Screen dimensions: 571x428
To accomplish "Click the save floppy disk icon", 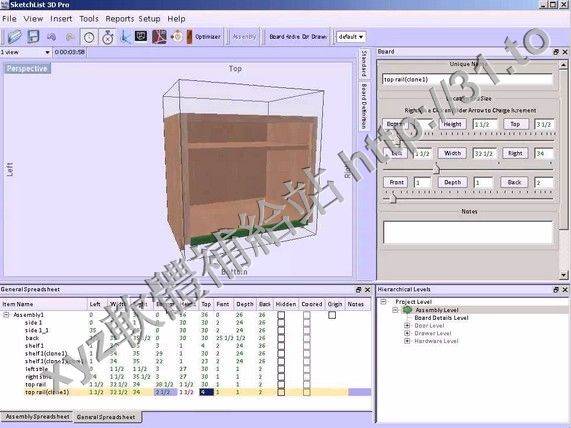I will [x=33, y=37].
